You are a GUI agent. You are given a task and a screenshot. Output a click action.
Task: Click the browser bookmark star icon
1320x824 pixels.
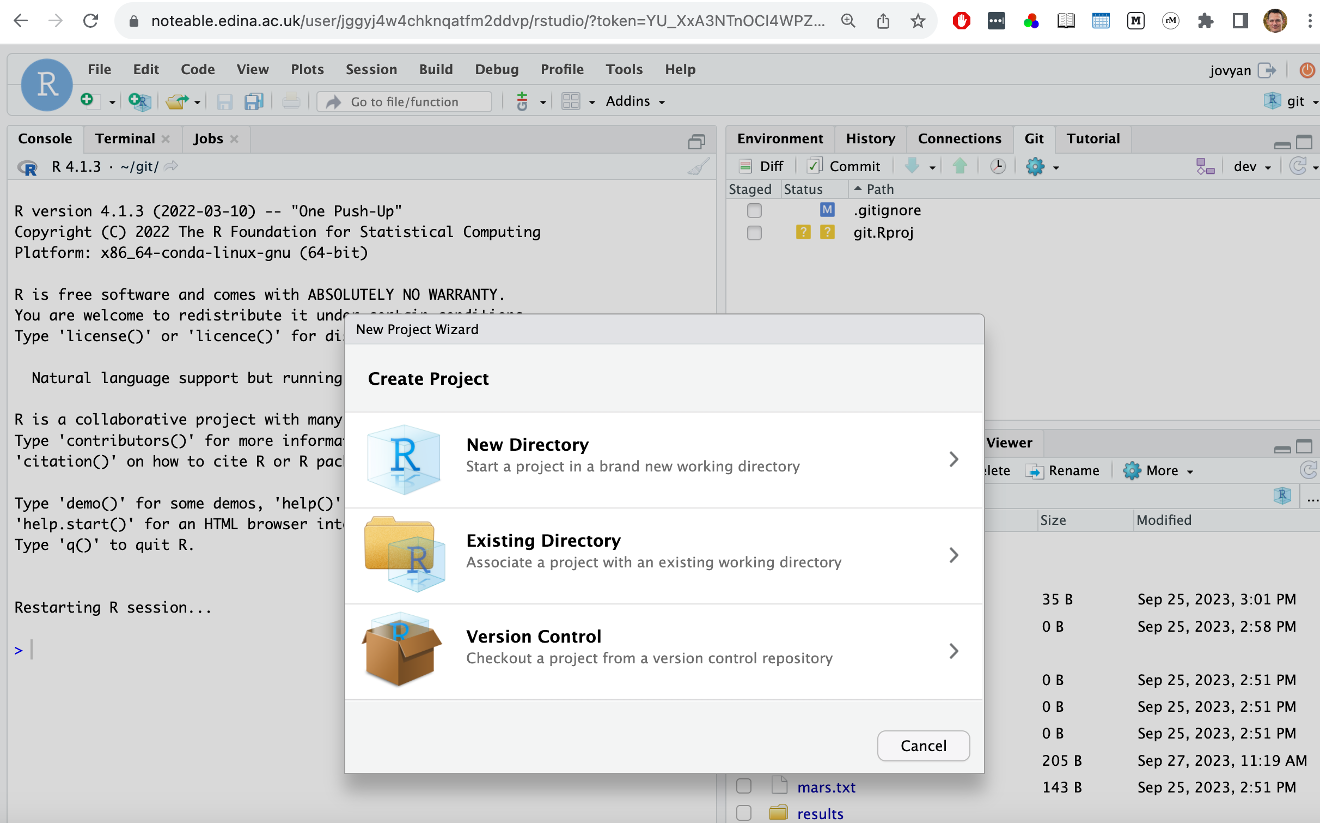point(918,21)
